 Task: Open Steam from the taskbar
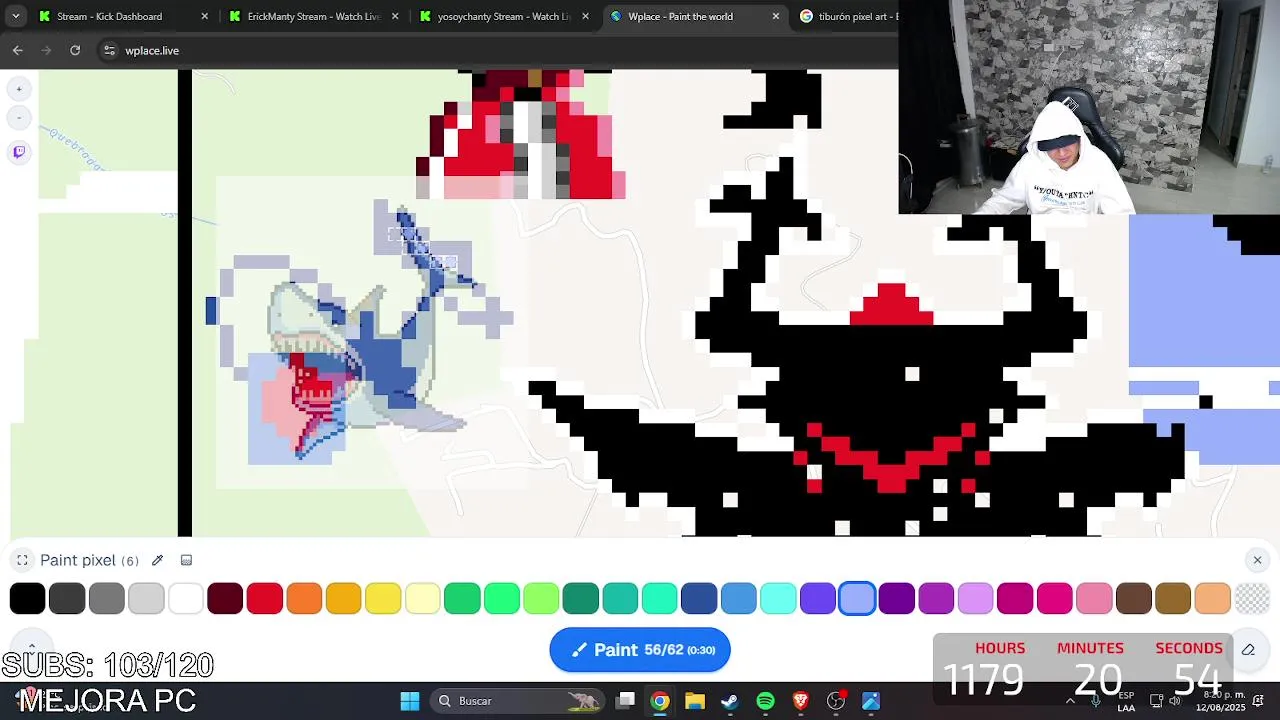730,701
